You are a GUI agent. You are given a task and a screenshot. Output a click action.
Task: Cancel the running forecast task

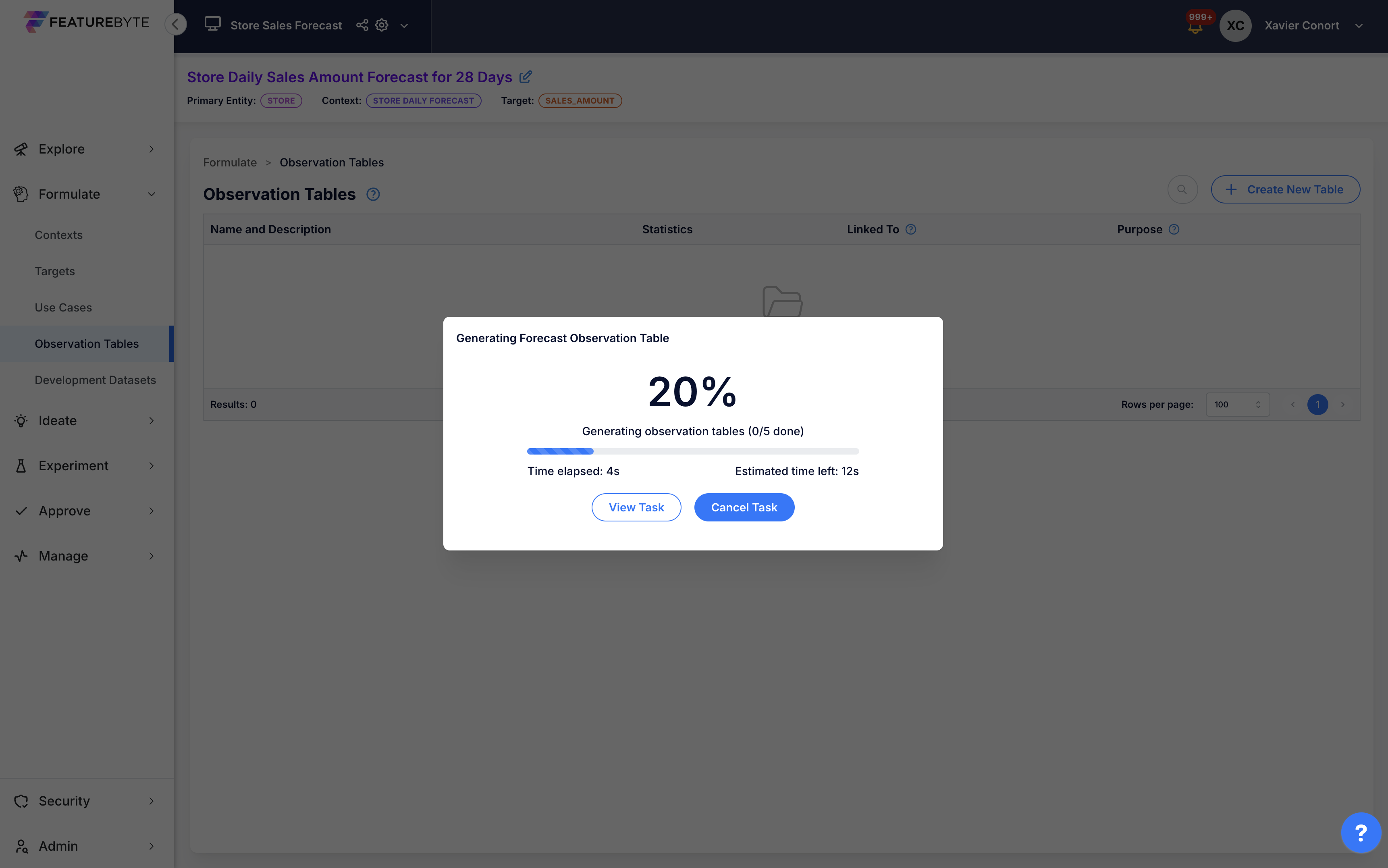point(744,507)
